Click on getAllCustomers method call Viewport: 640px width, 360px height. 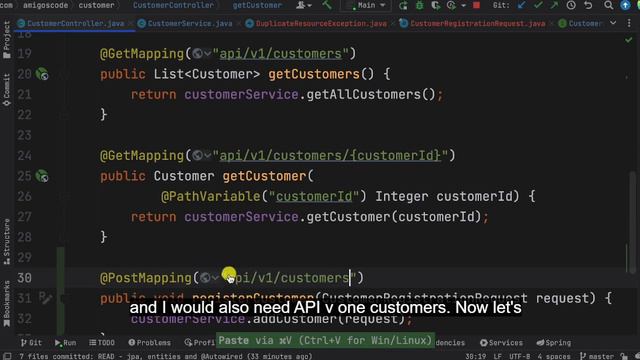pyautogui.click(x=363, y=95)
